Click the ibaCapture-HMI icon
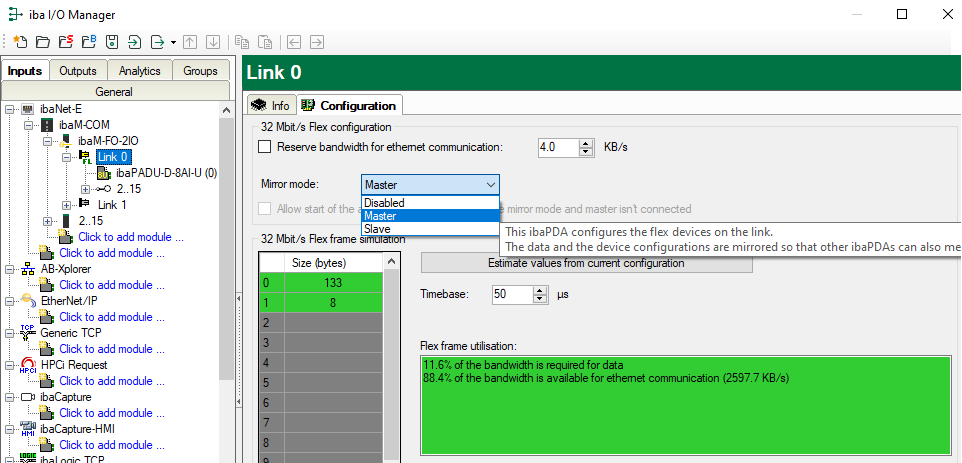The image size is (962, 463). click(x=28, y=429)
